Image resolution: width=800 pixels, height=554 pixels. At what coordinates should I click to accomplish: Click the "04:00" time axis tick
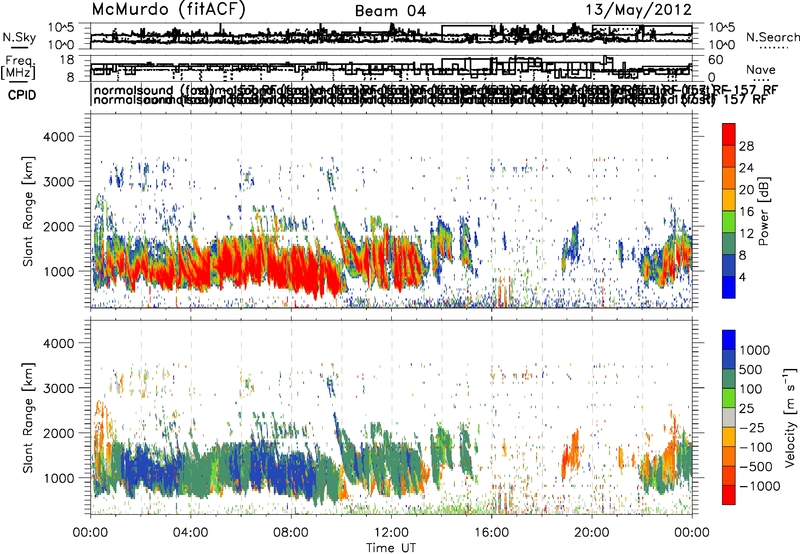[190, 532]
